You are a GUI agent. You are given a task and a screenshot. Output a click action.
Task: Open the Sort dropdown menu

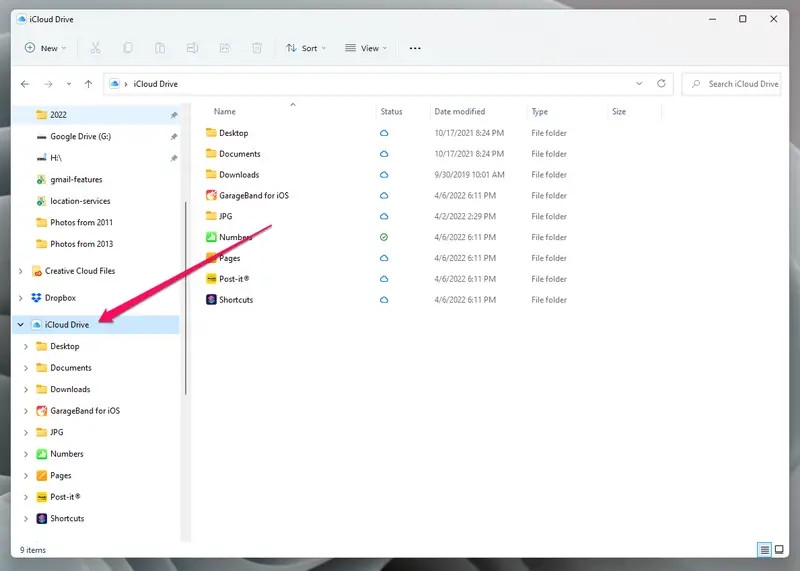click(x=307, y=48)
